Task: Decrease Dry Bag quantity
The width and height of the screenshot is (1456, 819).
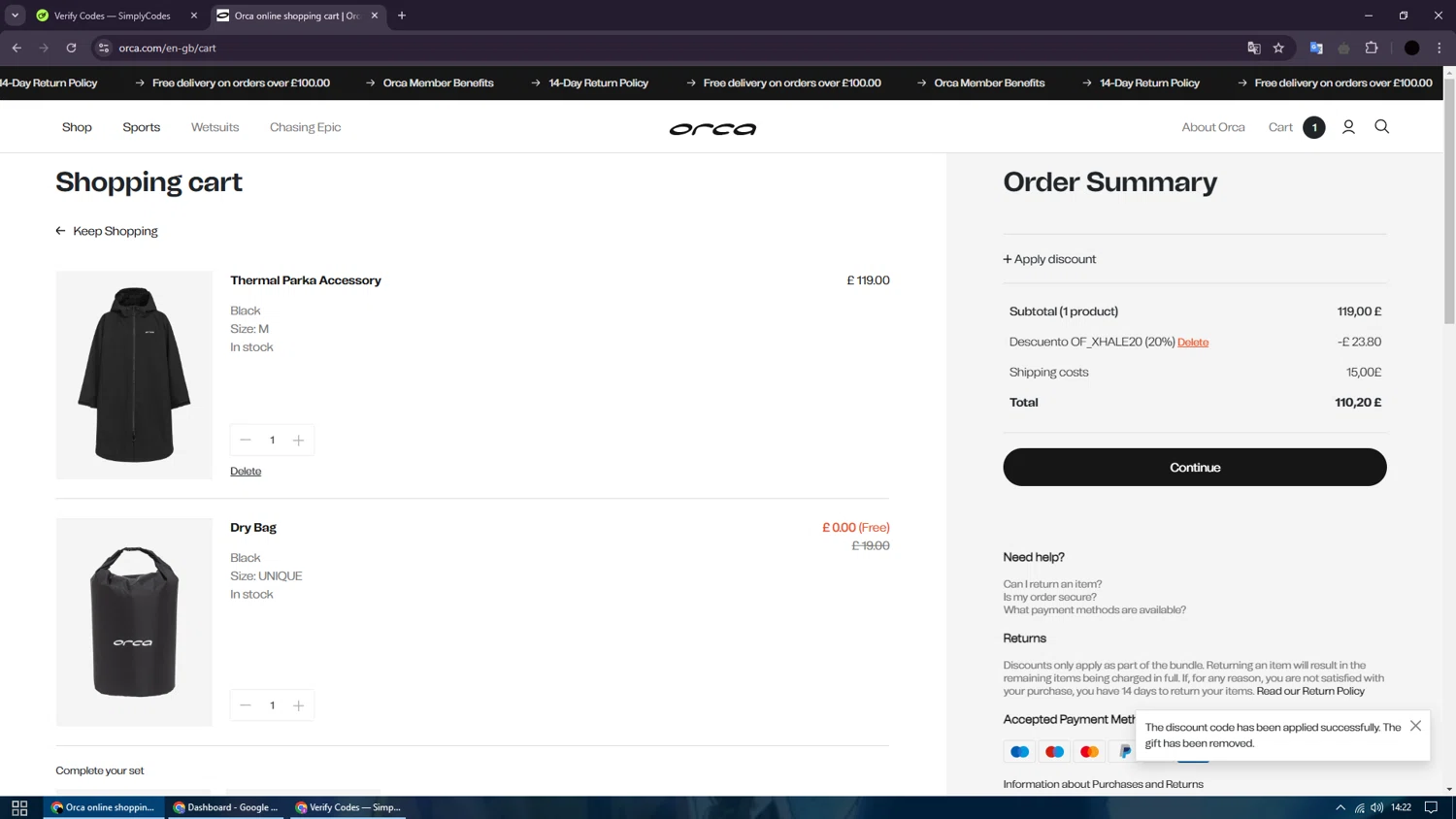Action: 246,705
